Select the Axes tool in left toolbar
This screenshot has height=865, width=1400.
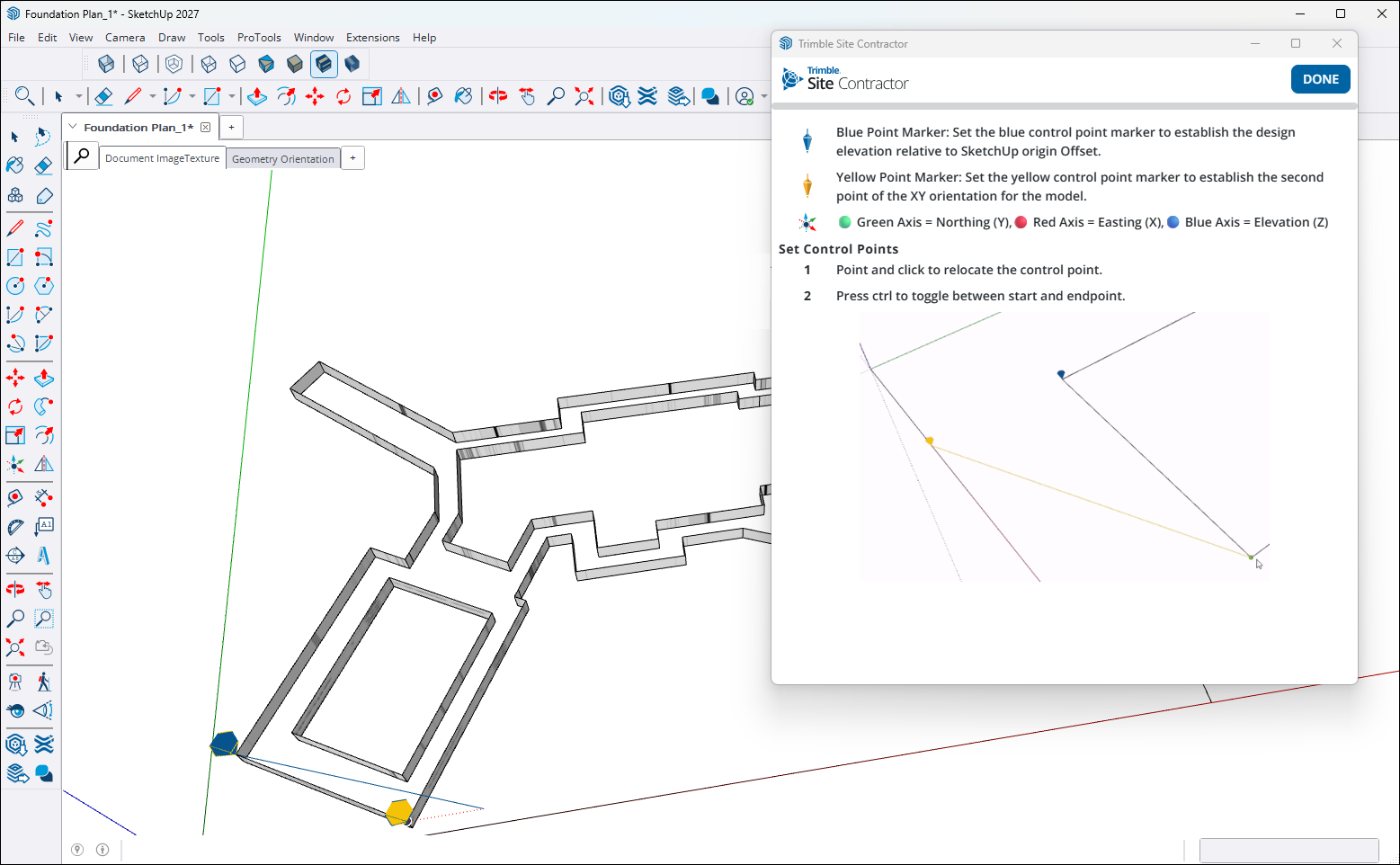tap(15, 465)
